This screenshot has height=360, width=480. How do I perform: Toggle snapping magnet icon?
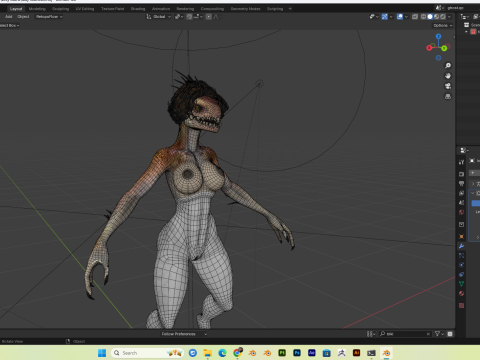click(x=189, y=17)
